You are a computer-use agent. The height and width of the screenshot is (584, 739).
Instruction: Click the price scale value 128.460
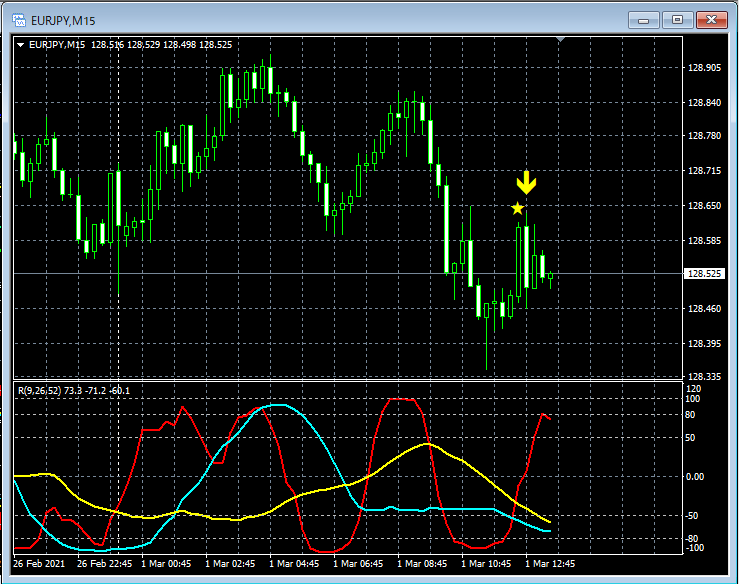[x=704, y=309]
